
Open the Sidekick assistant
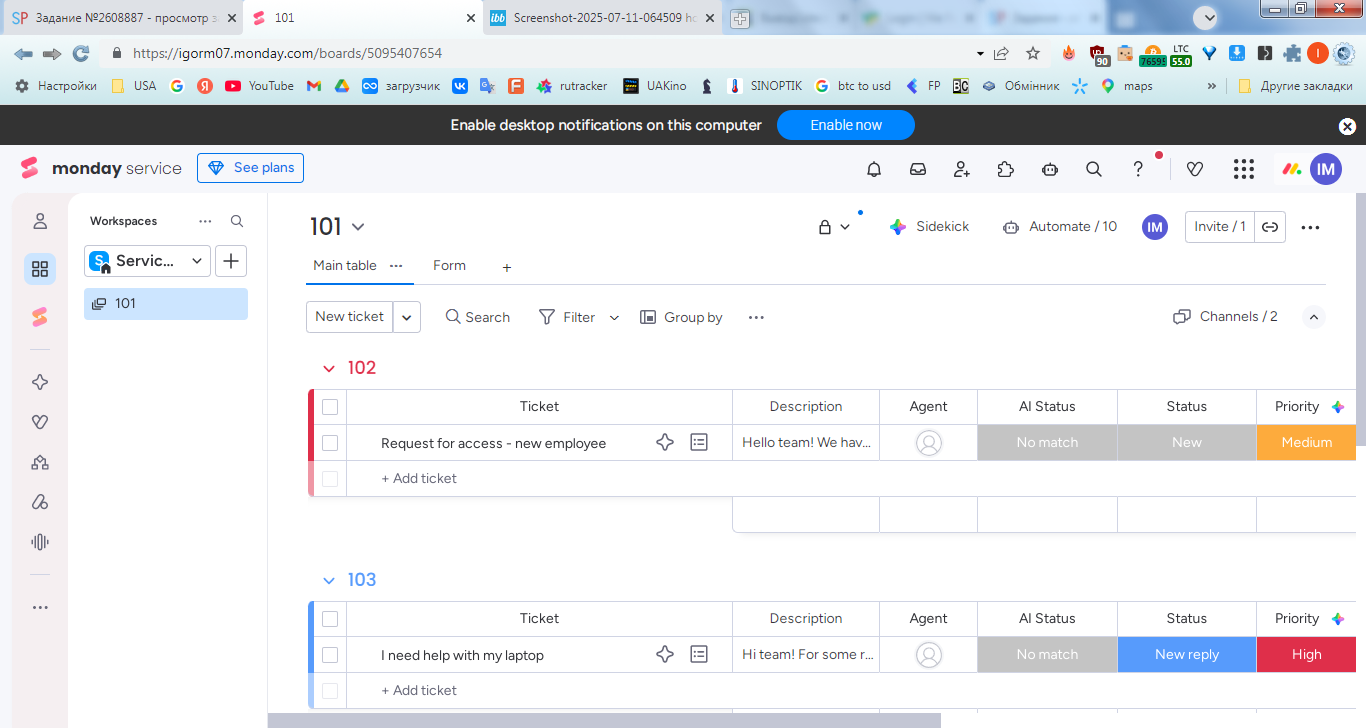pyautogui.click(x=929, y=227)
